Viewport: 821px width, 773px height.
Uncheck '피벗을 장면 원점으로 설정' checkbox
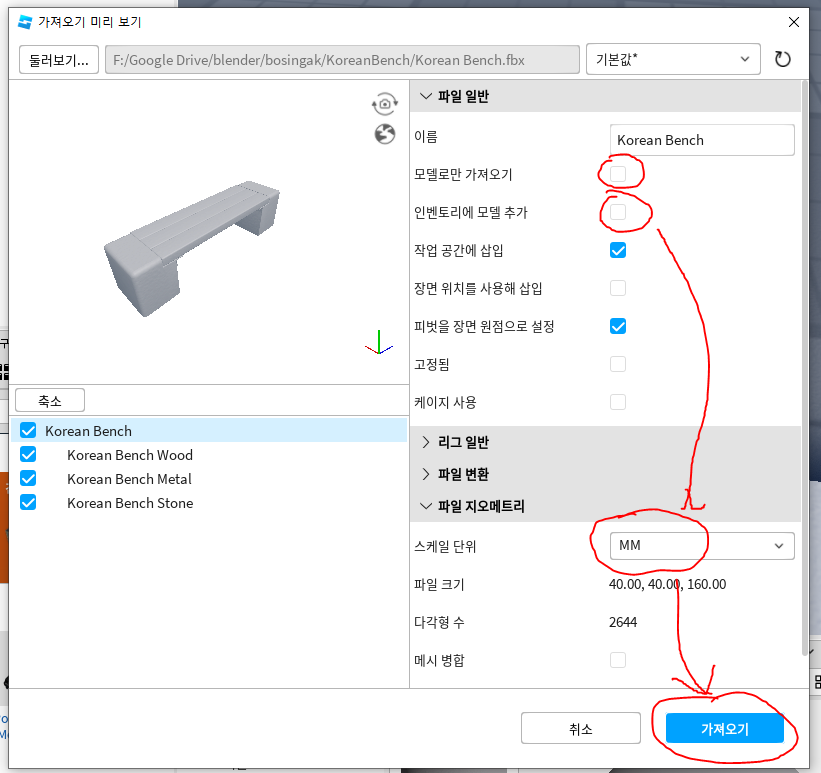click(618, 326)
